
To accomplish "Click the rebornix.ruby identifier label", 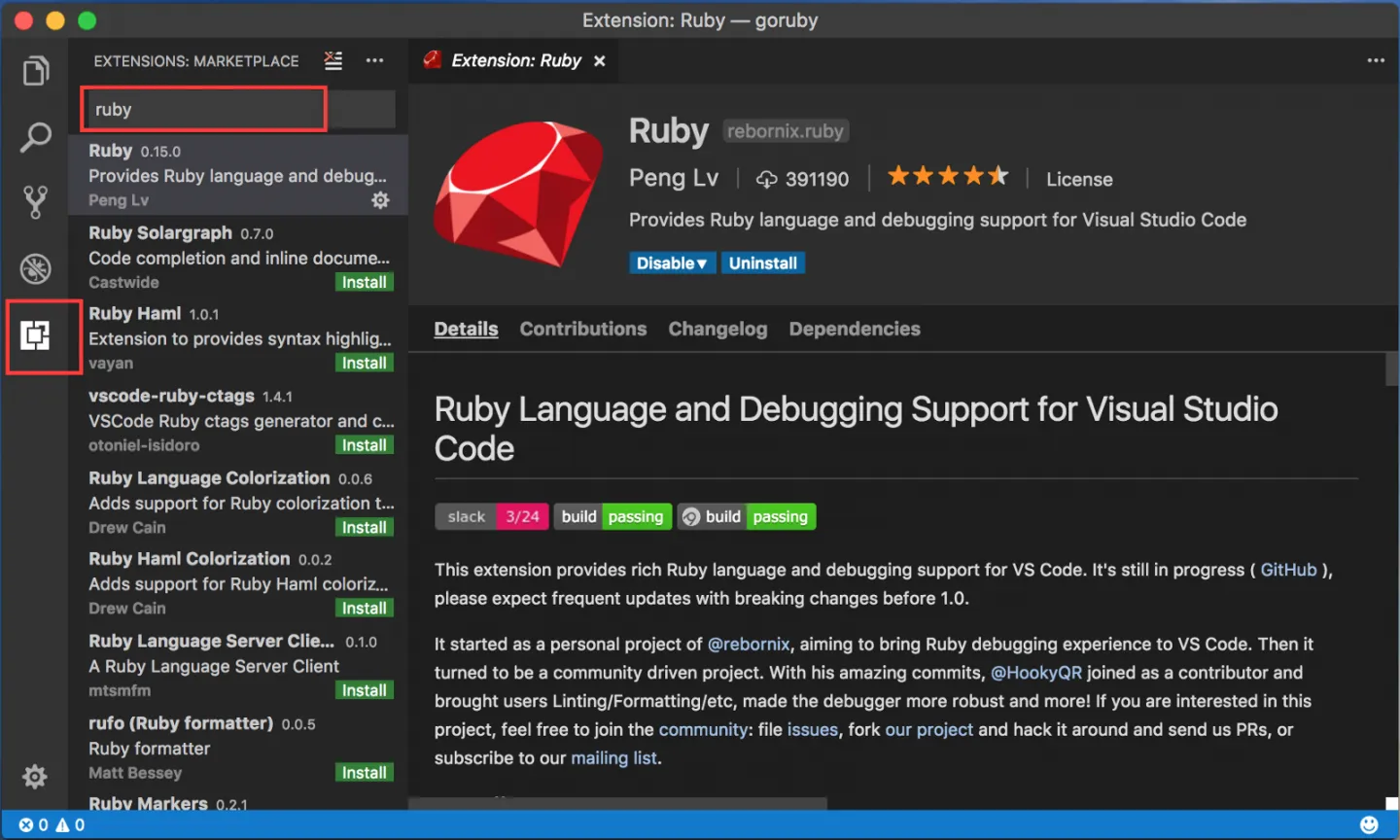I will tap(786, 130).
